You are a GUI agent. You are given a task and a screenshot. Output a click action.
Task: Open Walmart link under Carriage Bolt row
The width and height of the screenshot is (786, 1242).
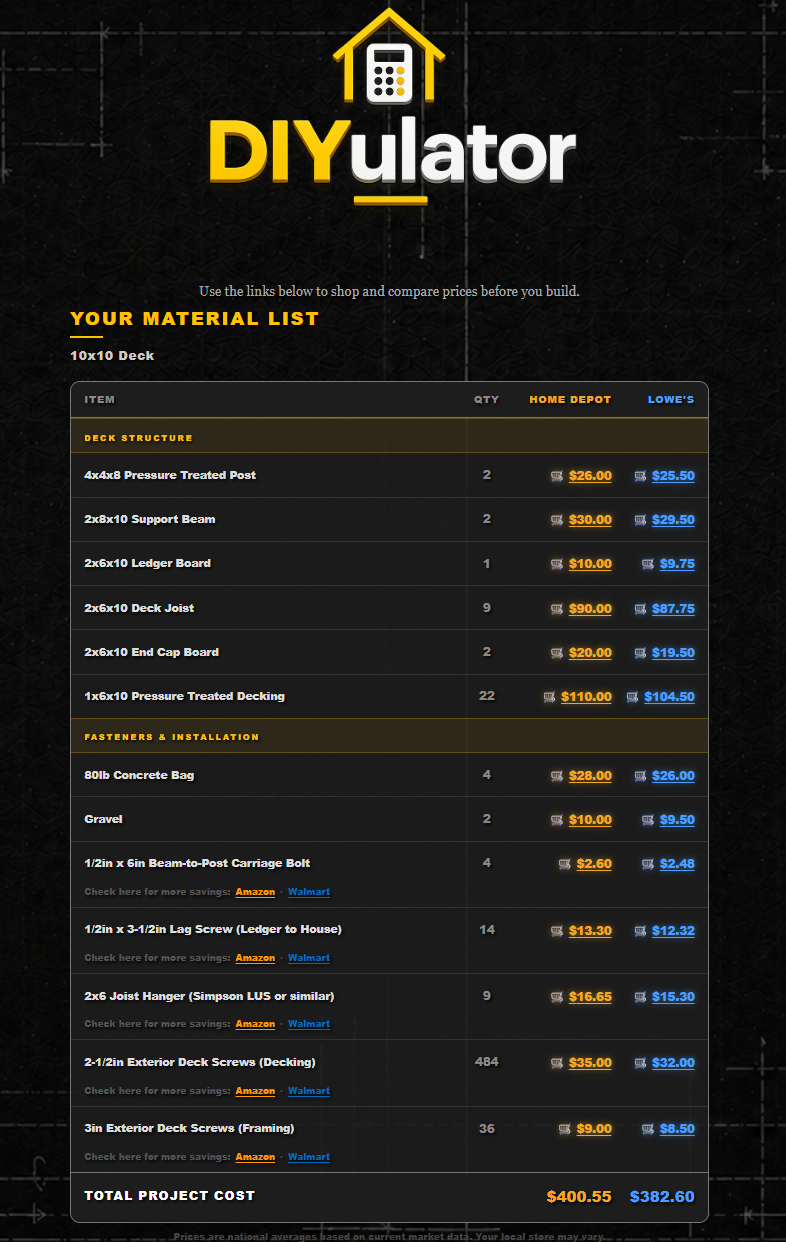coord(309,892)
